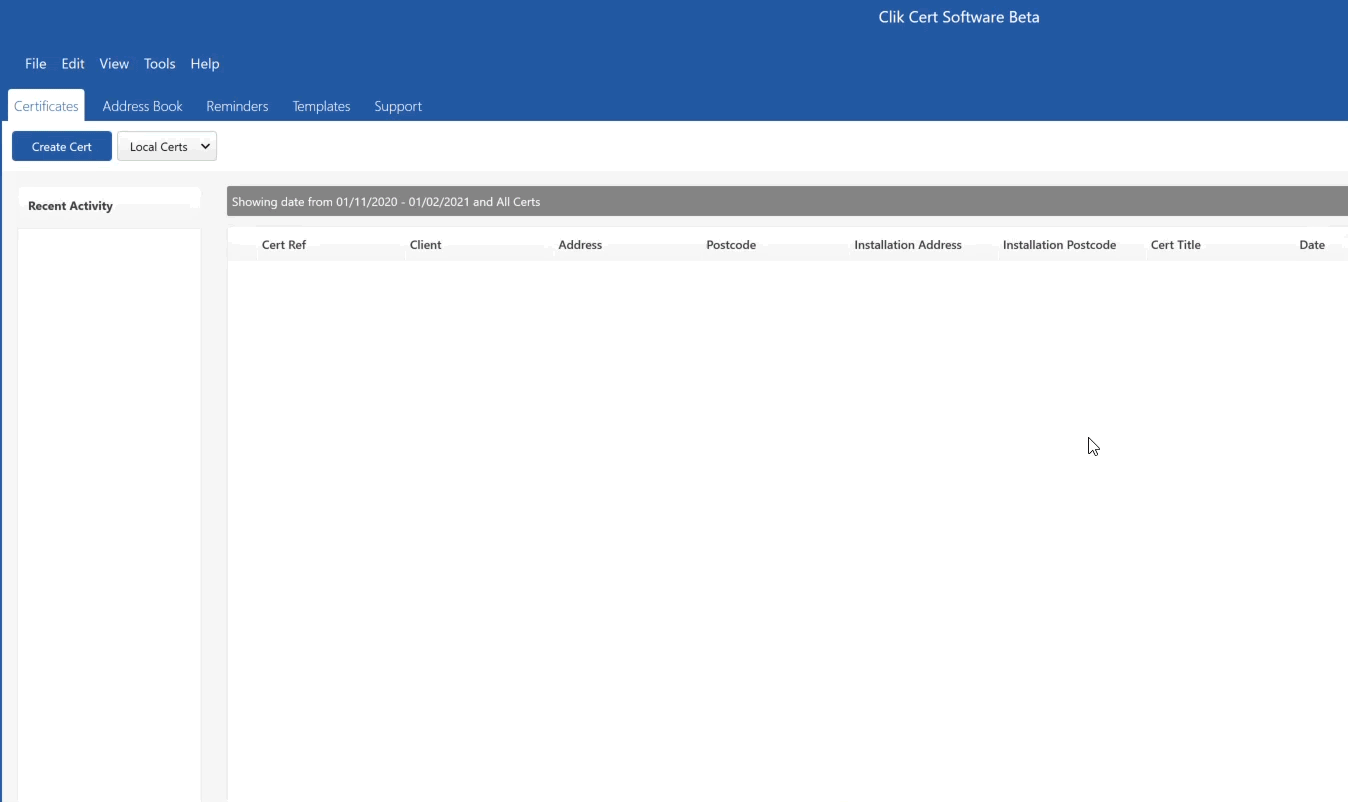Screen dimensions: 1348x802
Task: Switch to the Templates tab
Action: click(x=321, y=105)
